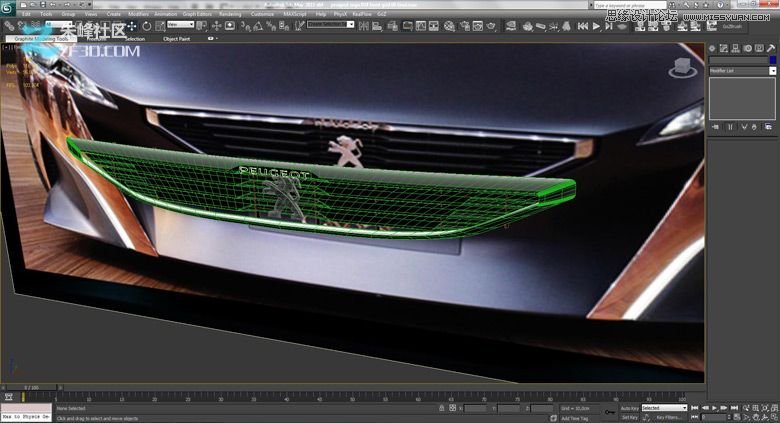Click the Pan View hand icon

756,417
